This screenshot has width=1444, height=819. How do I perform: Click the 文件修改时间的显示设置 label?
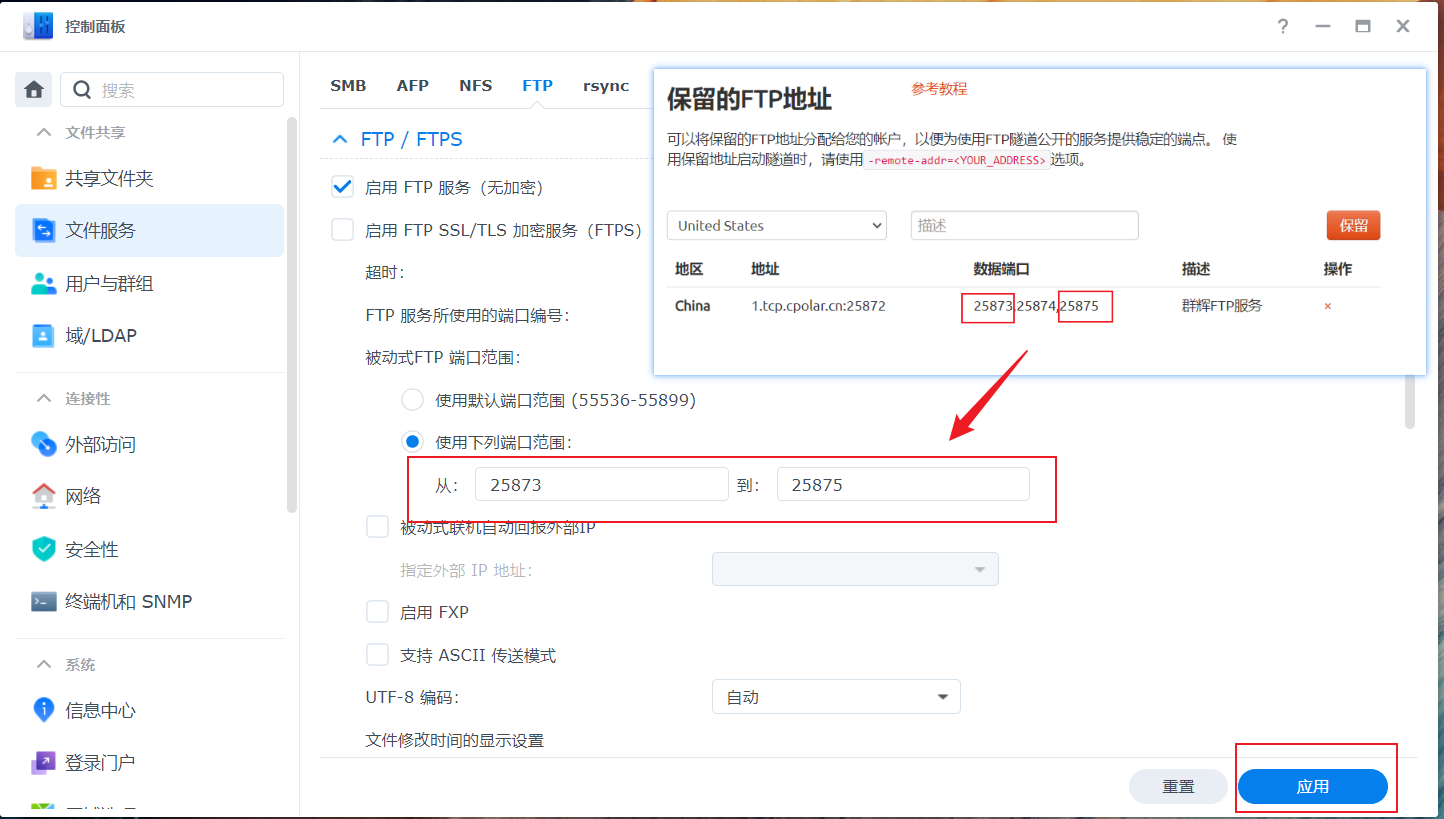click(455, 740)
